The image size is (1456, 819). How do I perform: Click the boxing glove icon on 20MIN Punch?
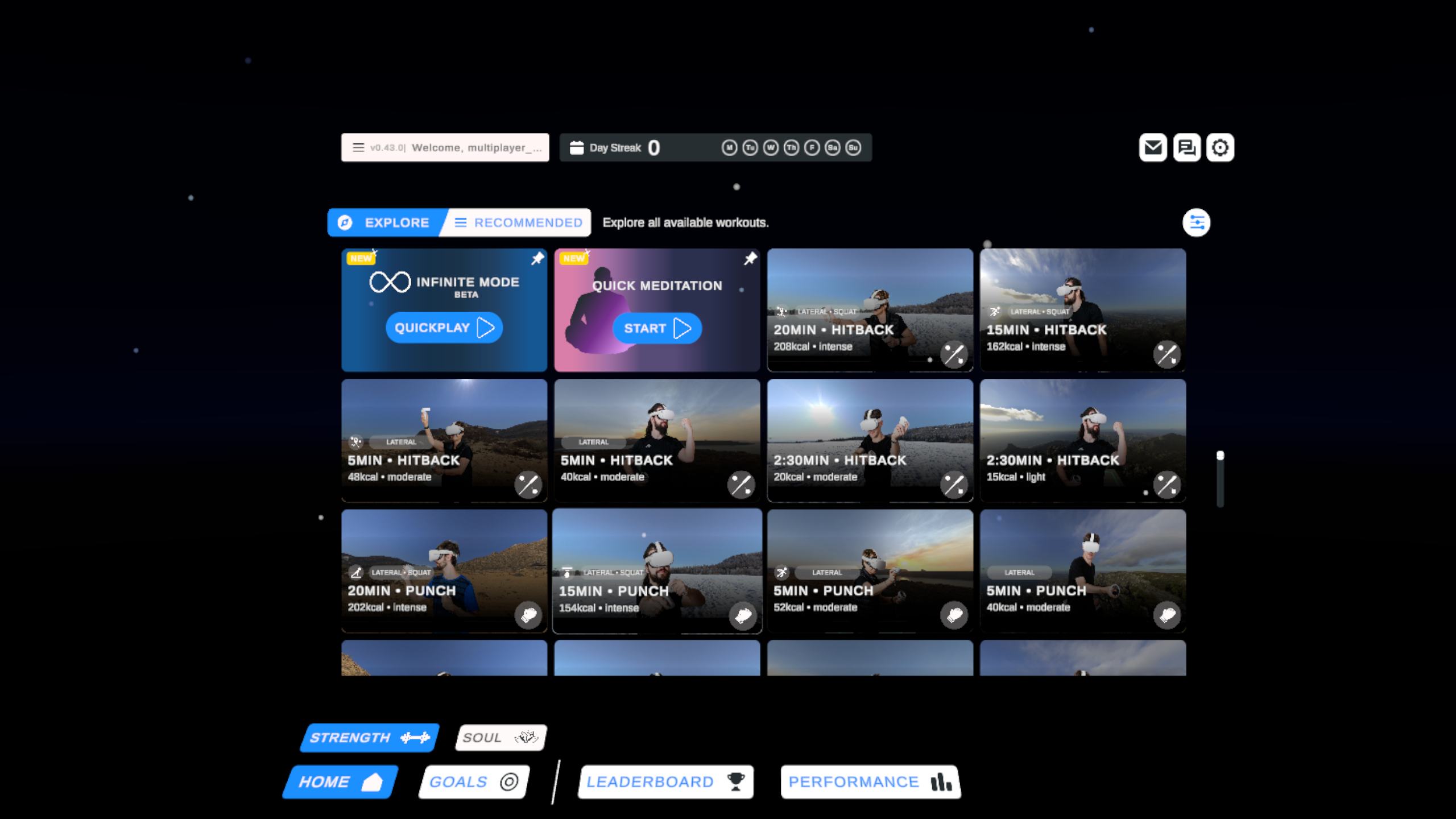pyautogui.click(x=528, y=615)
